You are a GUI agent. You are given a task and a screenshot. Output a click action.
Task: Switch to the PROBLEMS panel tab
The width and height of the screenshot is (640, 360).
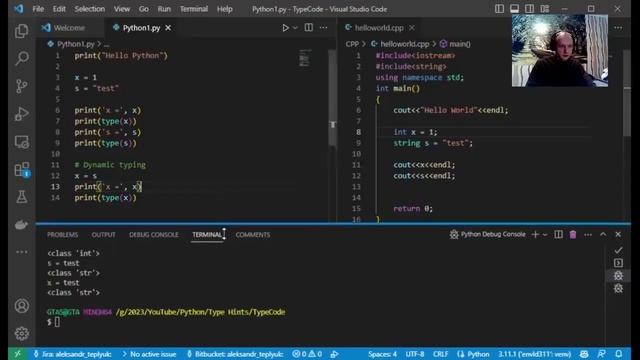tap(62, 235)
